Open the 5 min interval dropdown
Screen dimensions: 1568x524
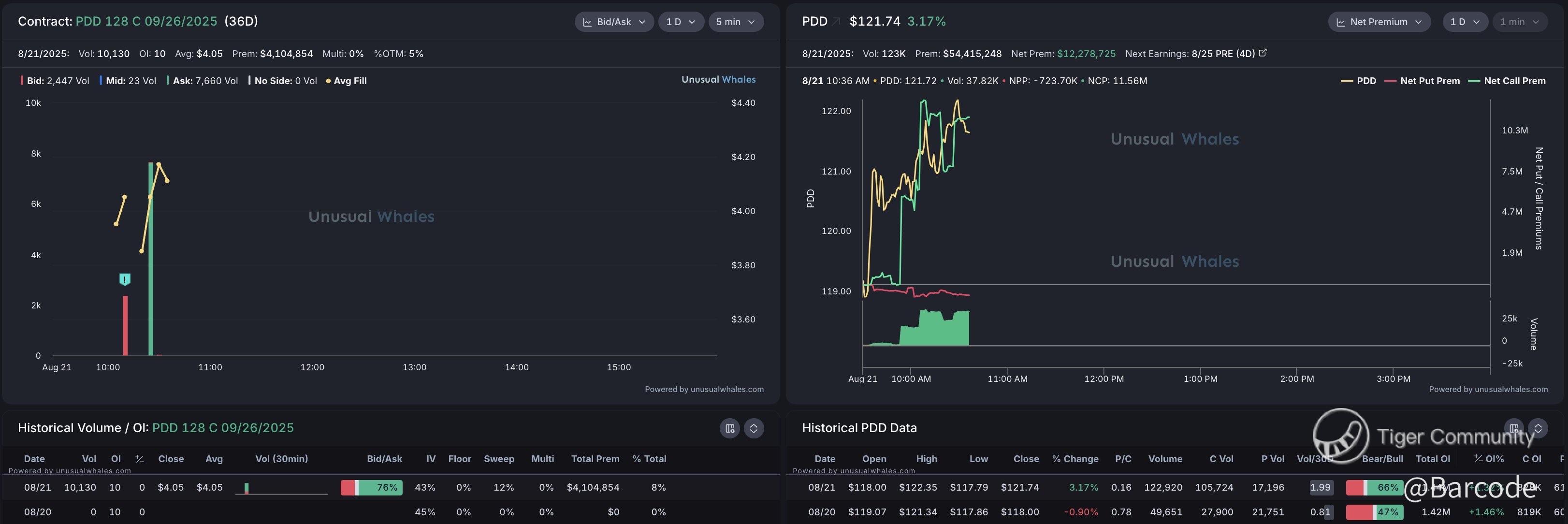coord(735,22)
